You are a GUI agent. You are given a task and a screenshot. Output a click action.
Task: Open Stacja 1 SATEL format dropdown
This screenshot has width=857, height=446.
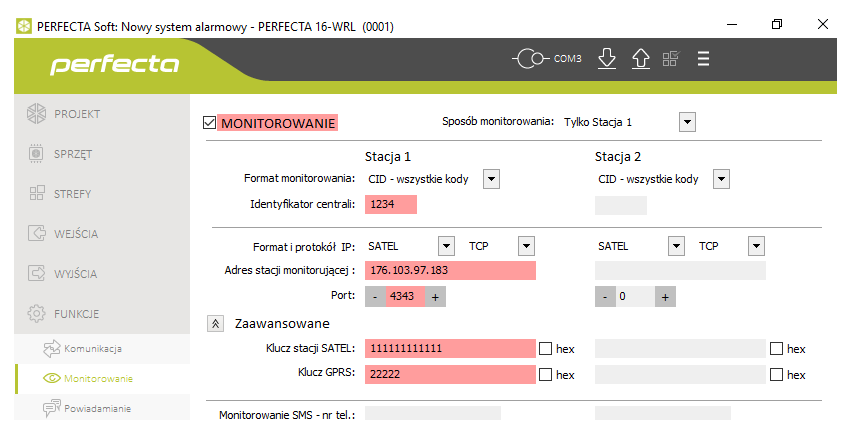pyautogui.click(x=447, y=246)
